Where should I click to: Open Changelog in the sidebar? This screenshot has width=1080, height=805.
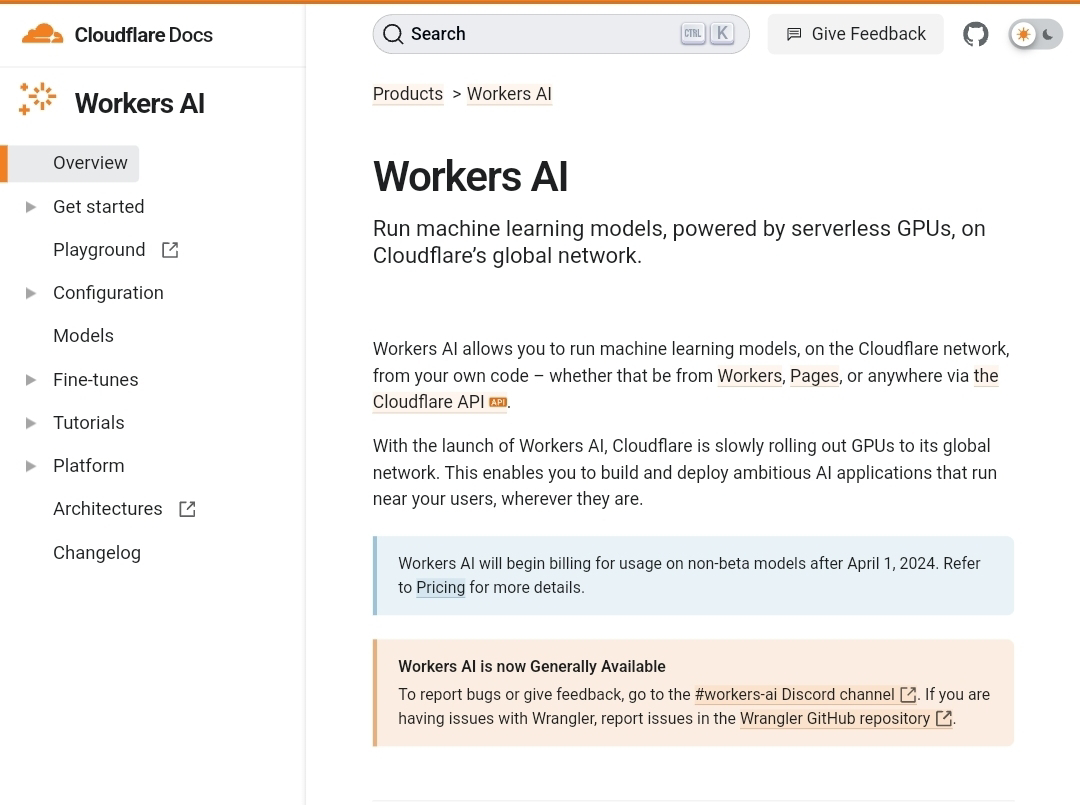pos(97,553)
